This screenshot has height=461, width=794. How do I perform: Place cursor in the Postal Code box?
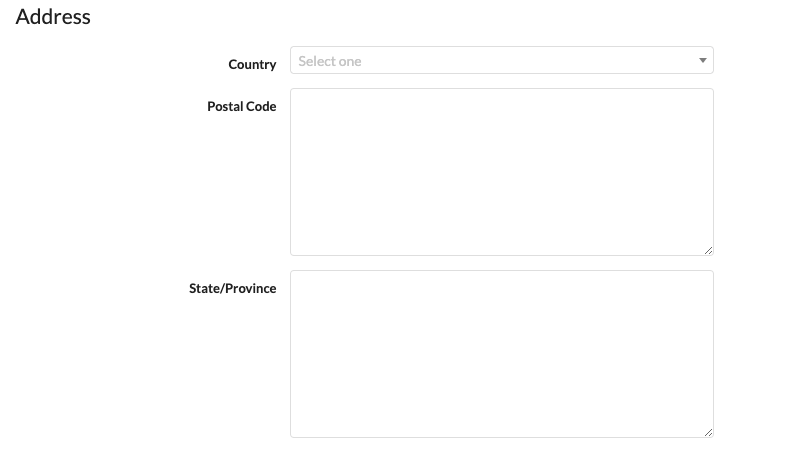pos(501,172)
